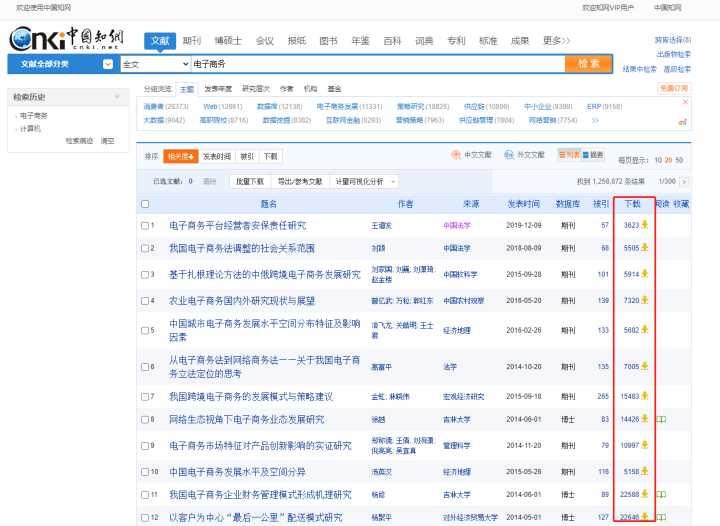The image size is (720, 526).
Task: Expand the 文献全部分类 category dropdown
Action: (108, 64)
